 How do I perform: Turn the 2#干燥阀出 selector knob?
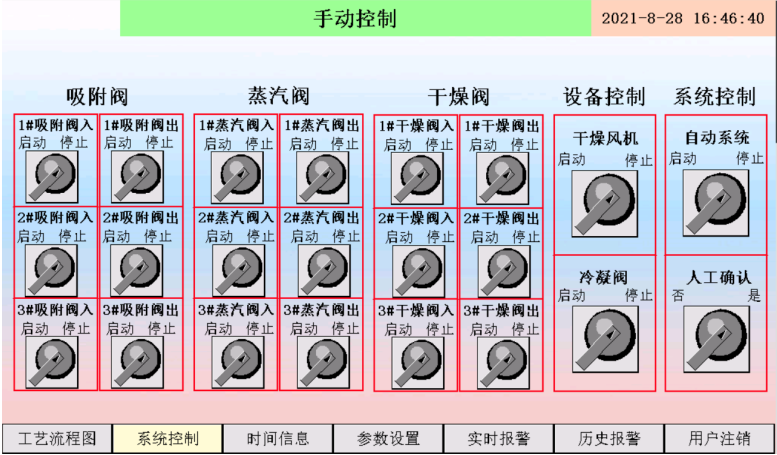(503, 271)
